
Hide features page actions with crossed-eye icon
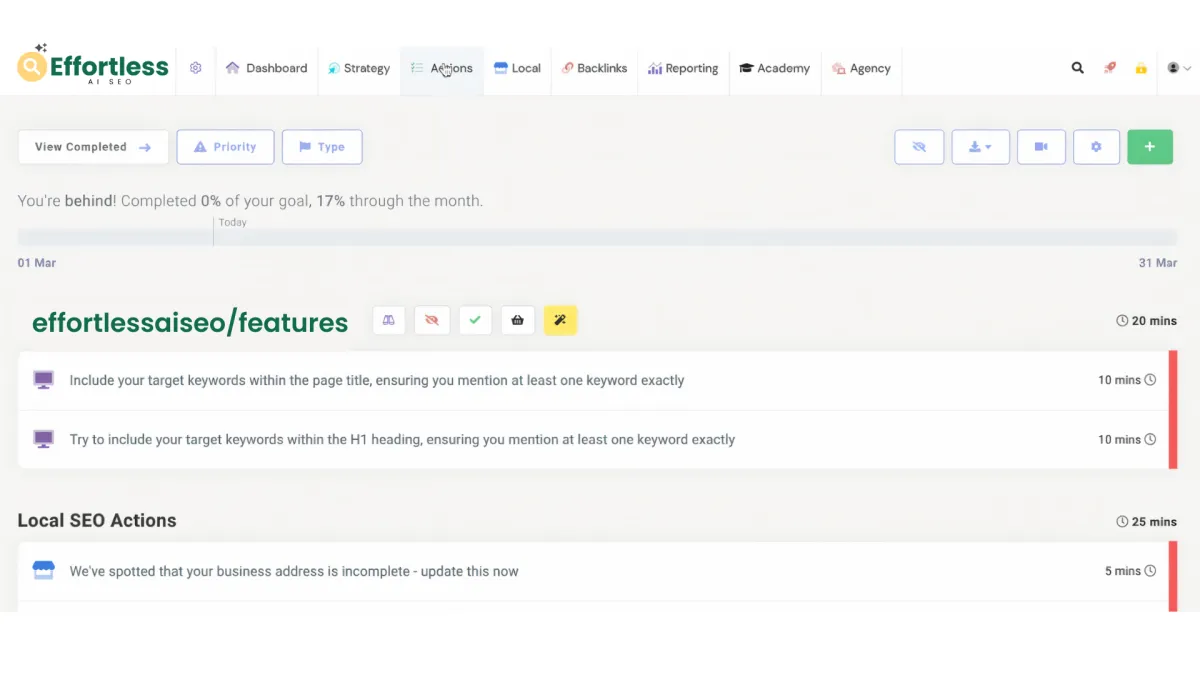(x=432, y=320)
